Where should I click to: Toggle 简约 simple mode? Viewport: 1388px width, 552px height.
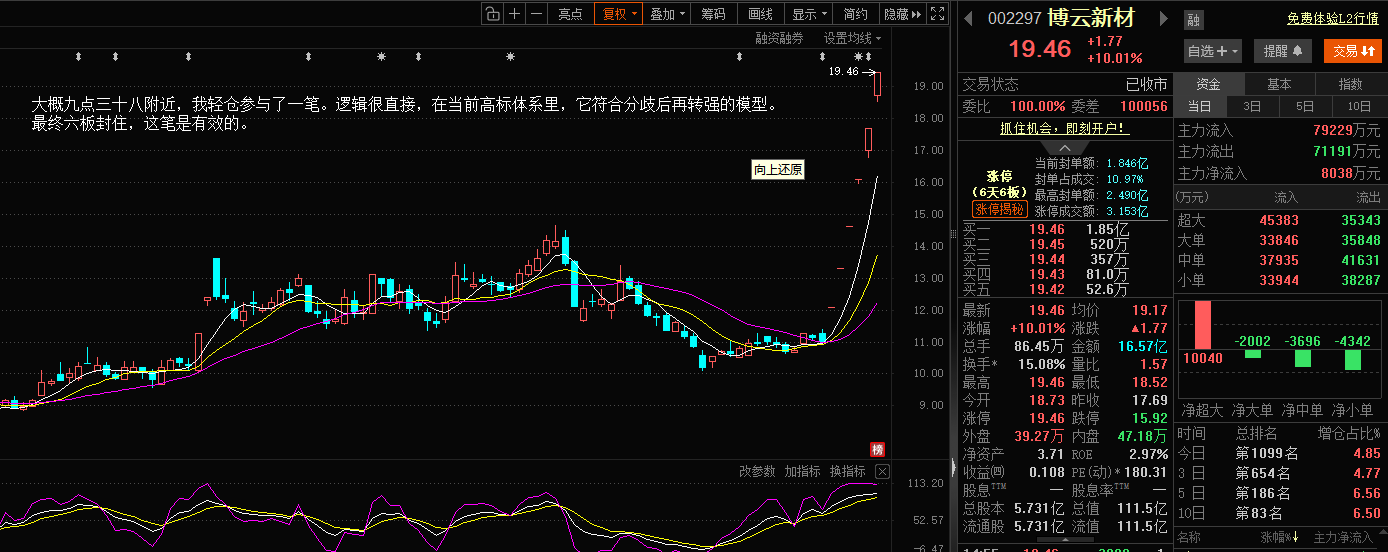pyautogui.click(x=855, y=13)
